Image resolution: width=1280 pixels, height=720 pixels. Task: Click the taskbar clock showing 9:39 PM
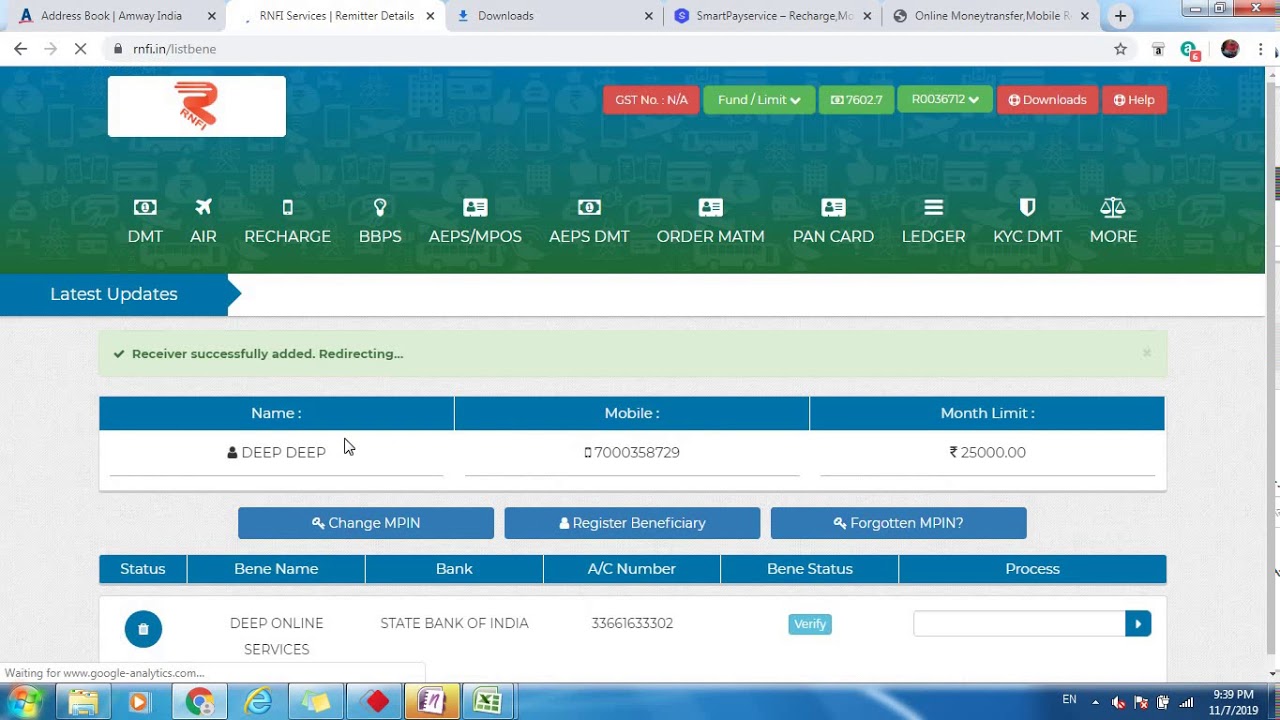[1233, 702]
